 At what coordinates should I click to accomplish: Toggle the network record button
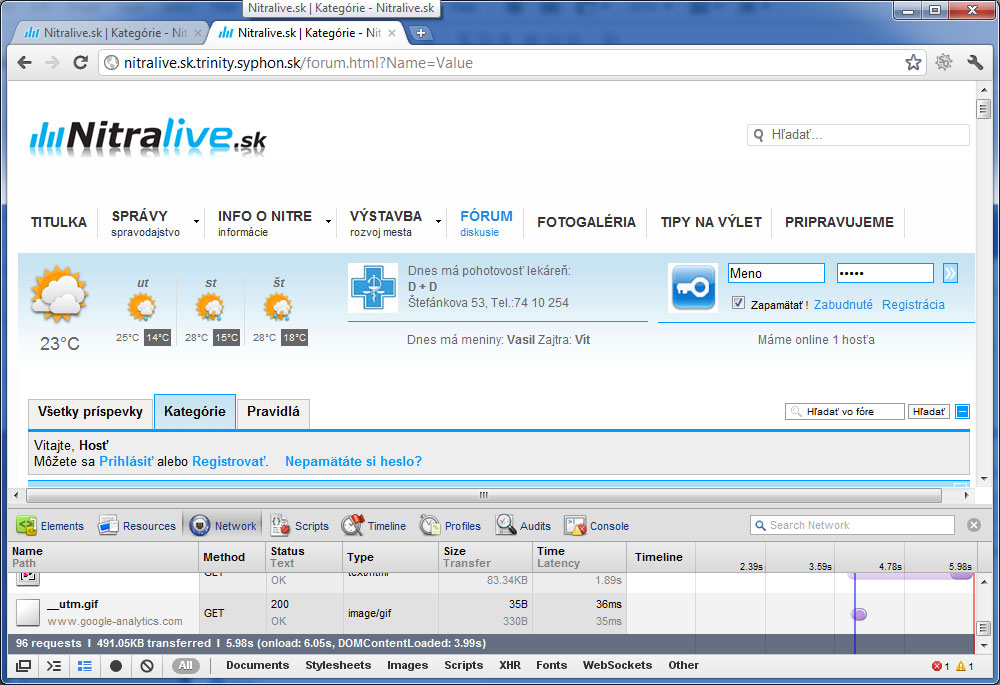(x=116, y=666)
